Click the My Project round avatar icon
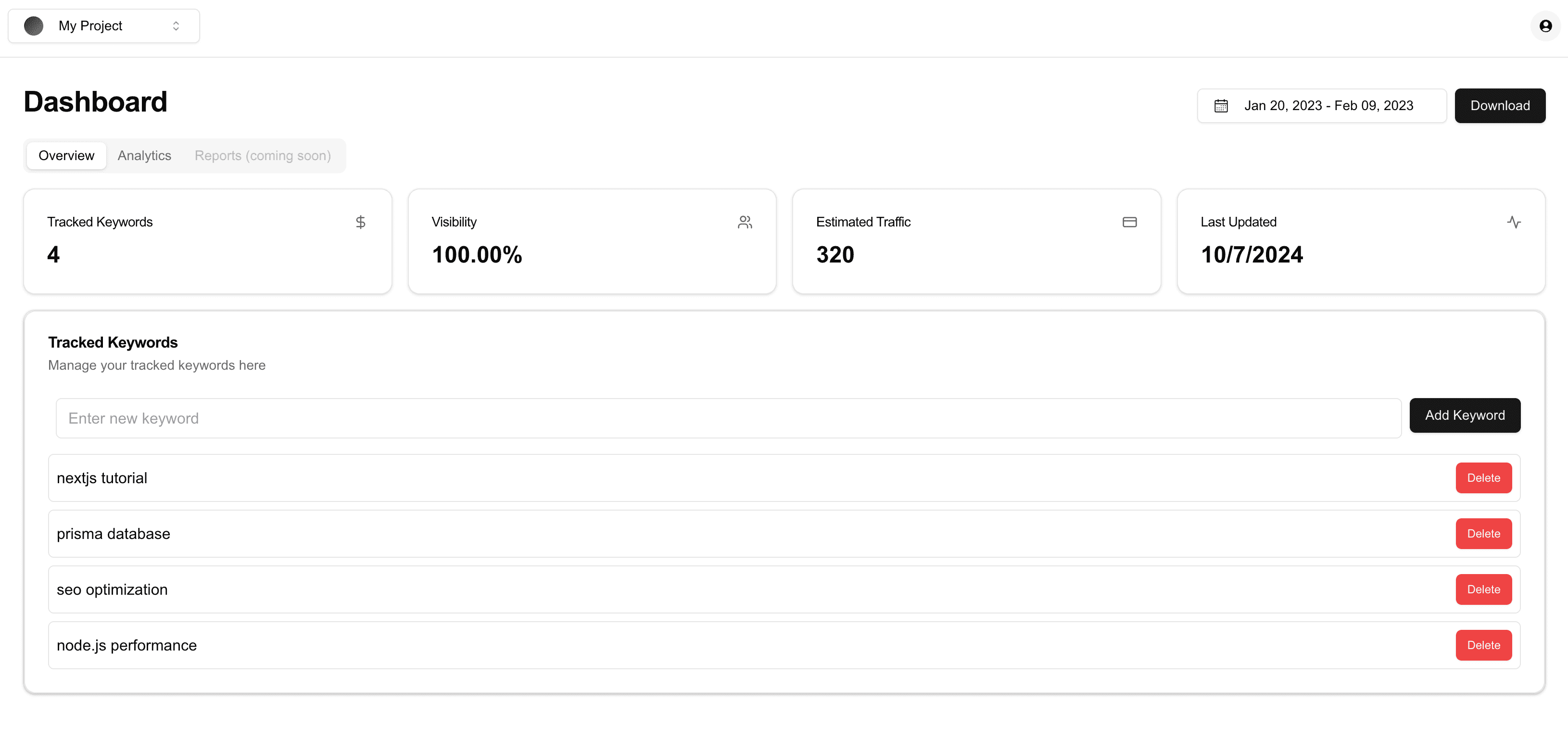 coord(34,26)
